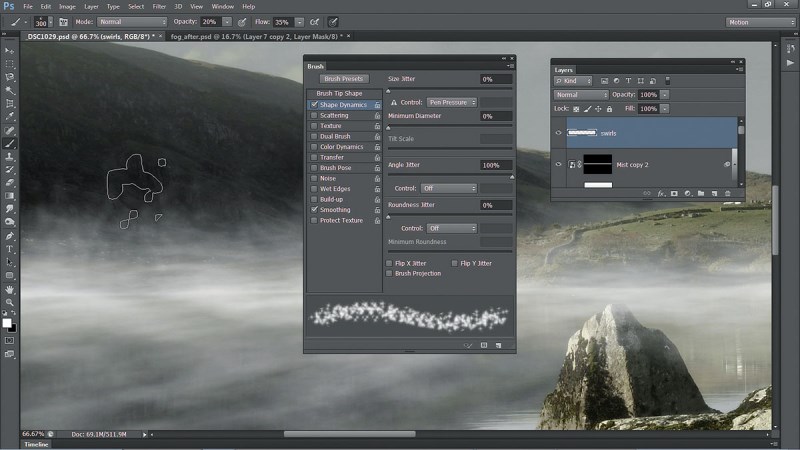Select the Type tool
This screenshot has height=450, width=800.
click(x=10, y=249)
